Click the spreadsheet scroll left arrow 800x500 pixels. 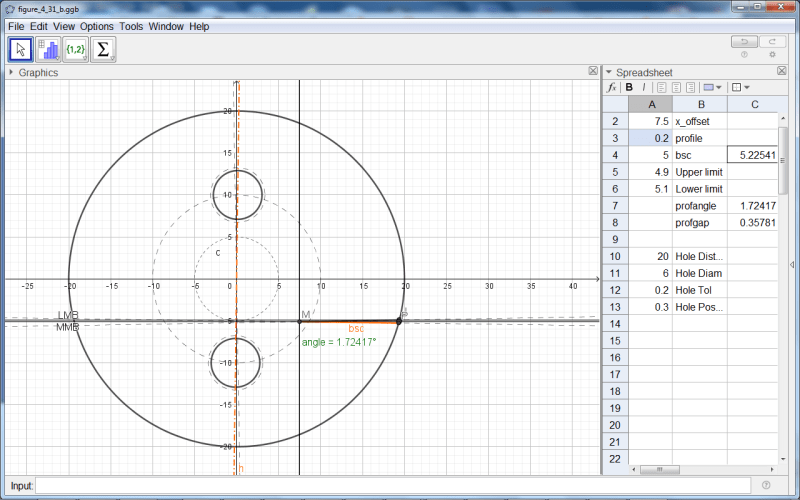click(633, 469)
